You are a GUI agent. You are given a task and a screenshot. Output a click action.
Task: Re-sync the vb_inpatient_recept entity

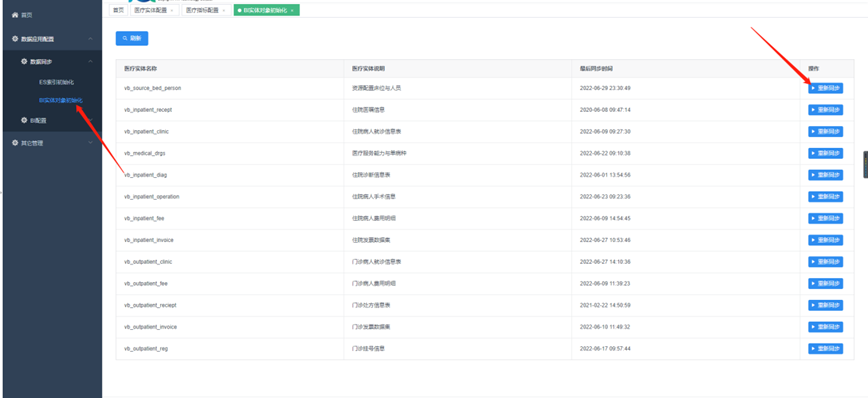[825, 110]
